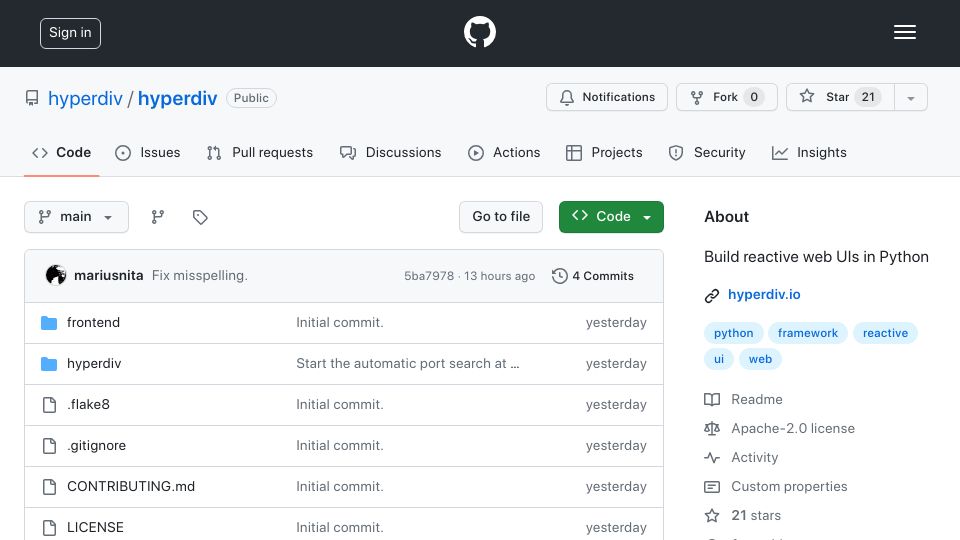Image resolution: width=960 pixels, height=540 pixels.
Task: View the 21 stars stargazers link
Action: [x=756, y=516]
